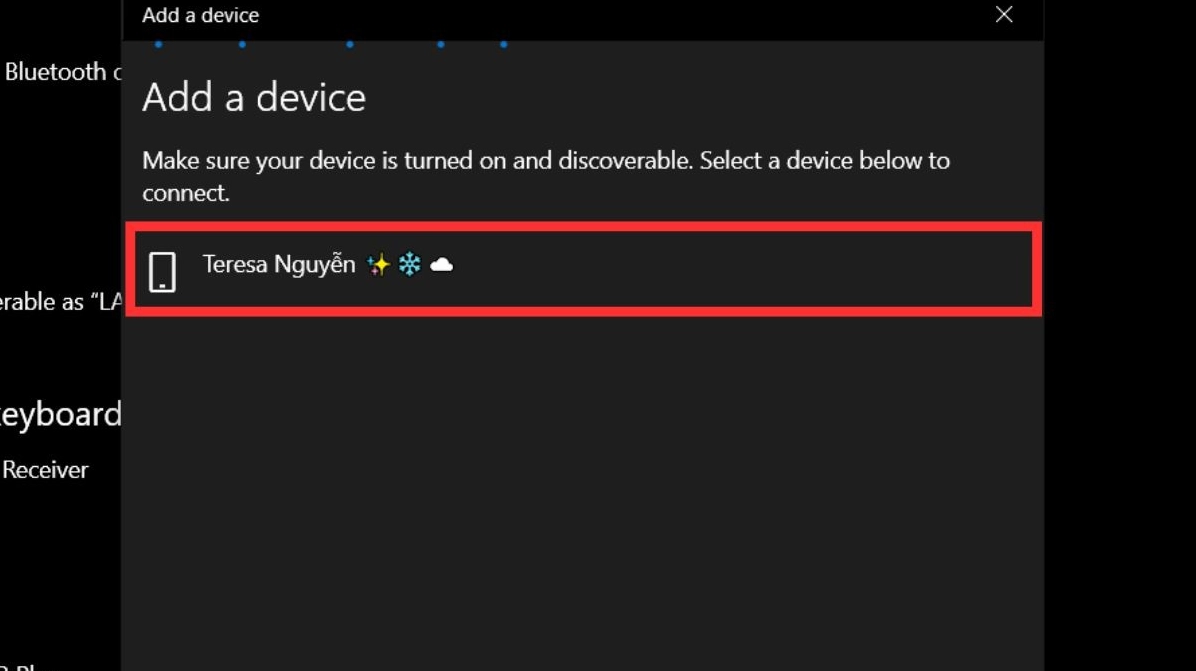Click the Bluetooth text in background settings
The width and height of the screenshot is (1196, 671).
tap(55, 72)
